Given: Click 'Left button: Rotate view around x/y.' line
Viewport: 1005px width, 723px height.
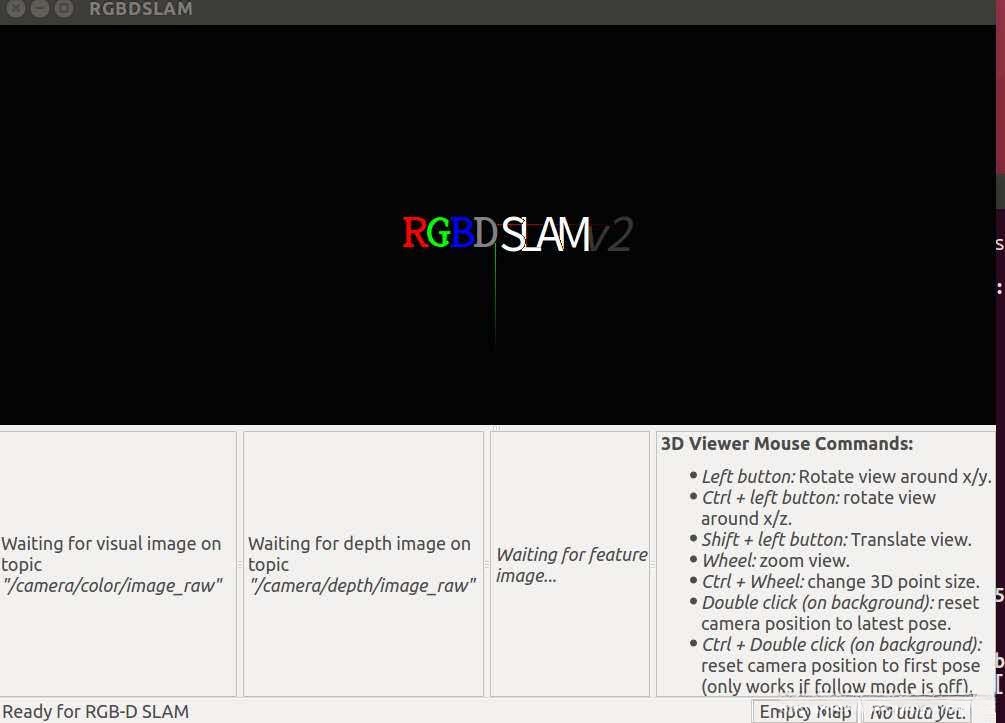Looking at the screenshot, I should 846,477.
